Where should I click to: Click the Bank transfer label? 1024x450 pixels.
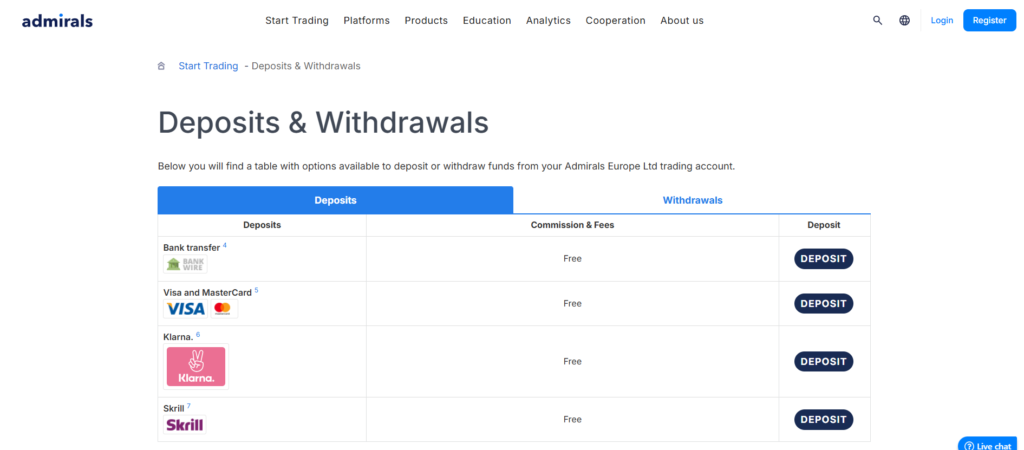(191, 248)
